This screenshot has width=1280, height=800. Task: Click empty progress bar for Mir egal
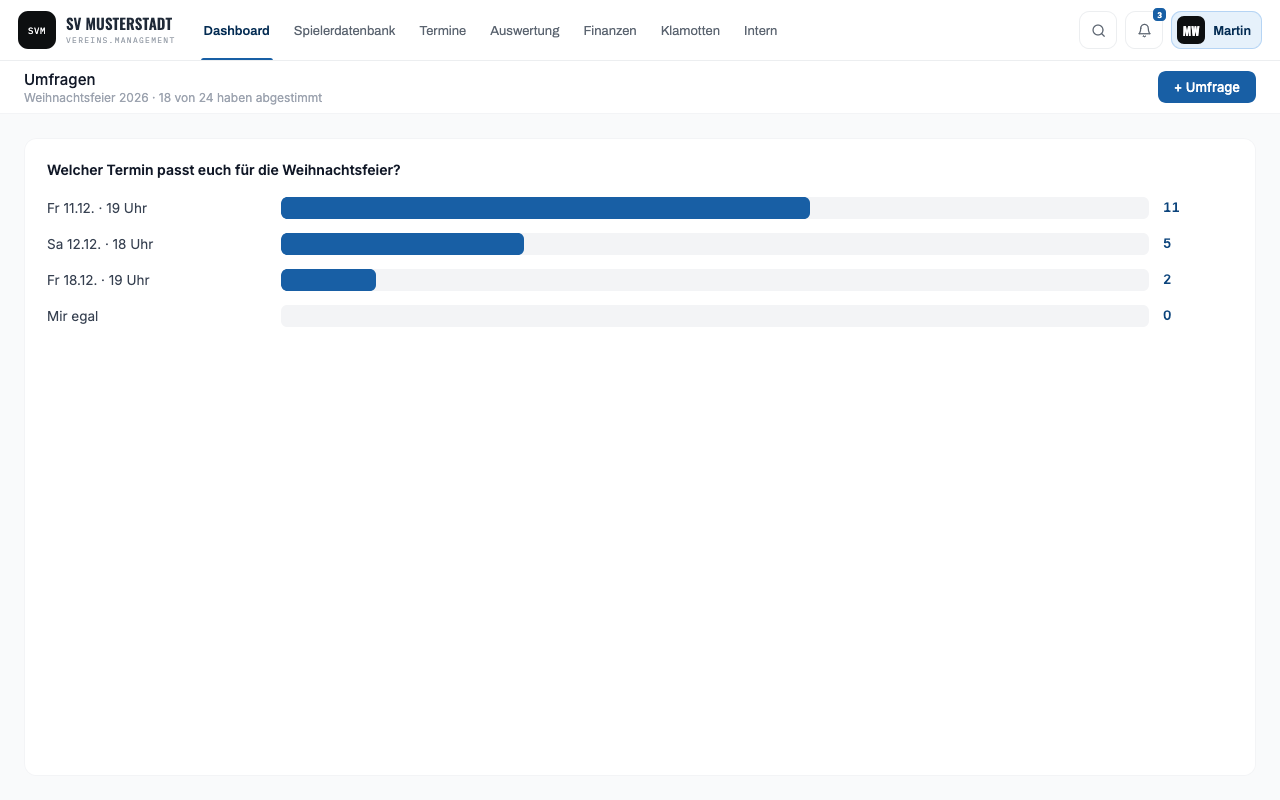[715, 316]
